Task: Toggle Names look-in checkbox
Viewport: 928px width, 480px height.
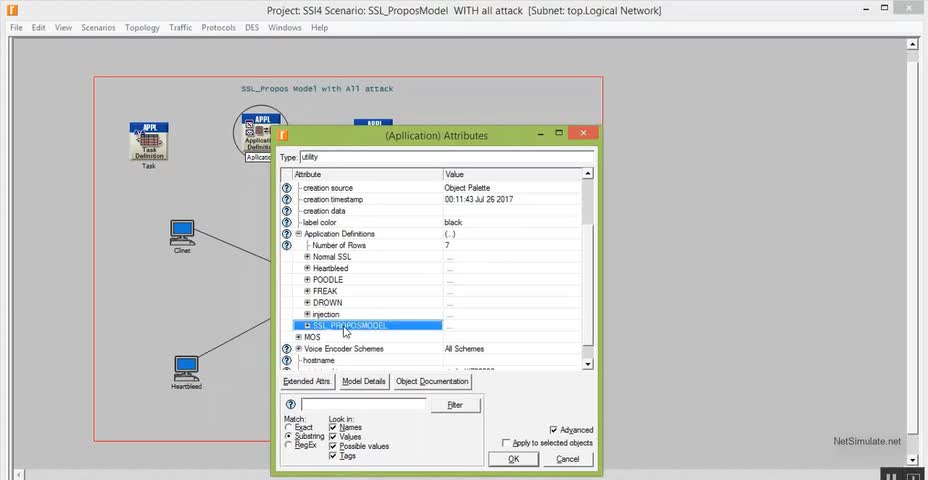Action: pos(333,427)
